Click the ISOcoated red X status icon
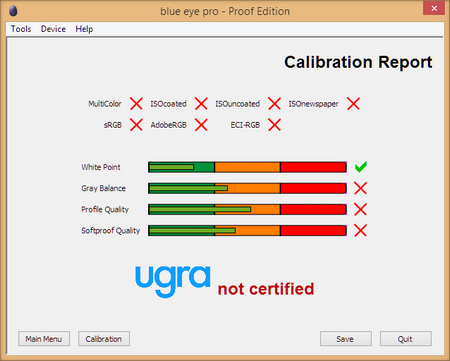 [x=201, y=104]
